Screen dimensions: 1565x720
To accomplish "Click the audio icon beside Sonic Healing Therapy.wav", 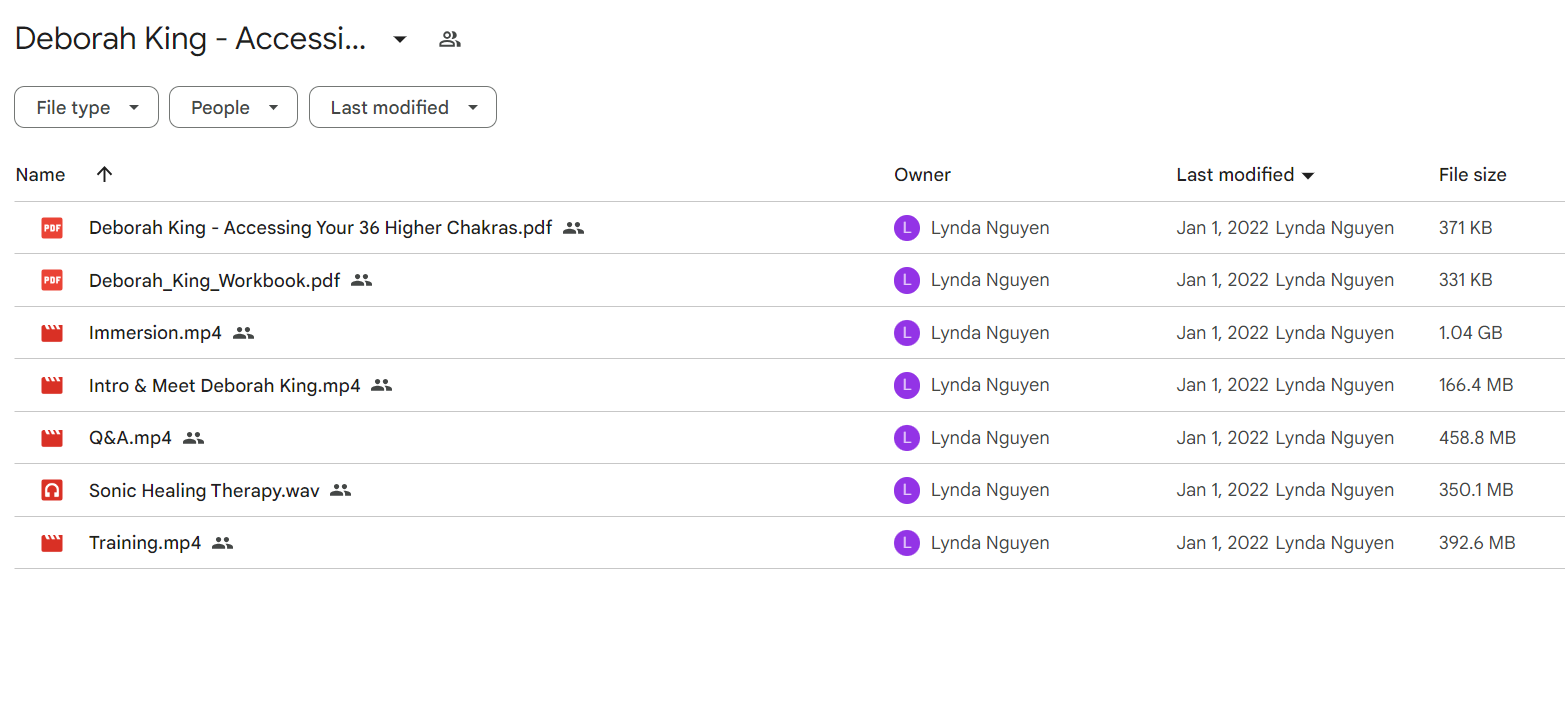I will (x=52, y=490).
